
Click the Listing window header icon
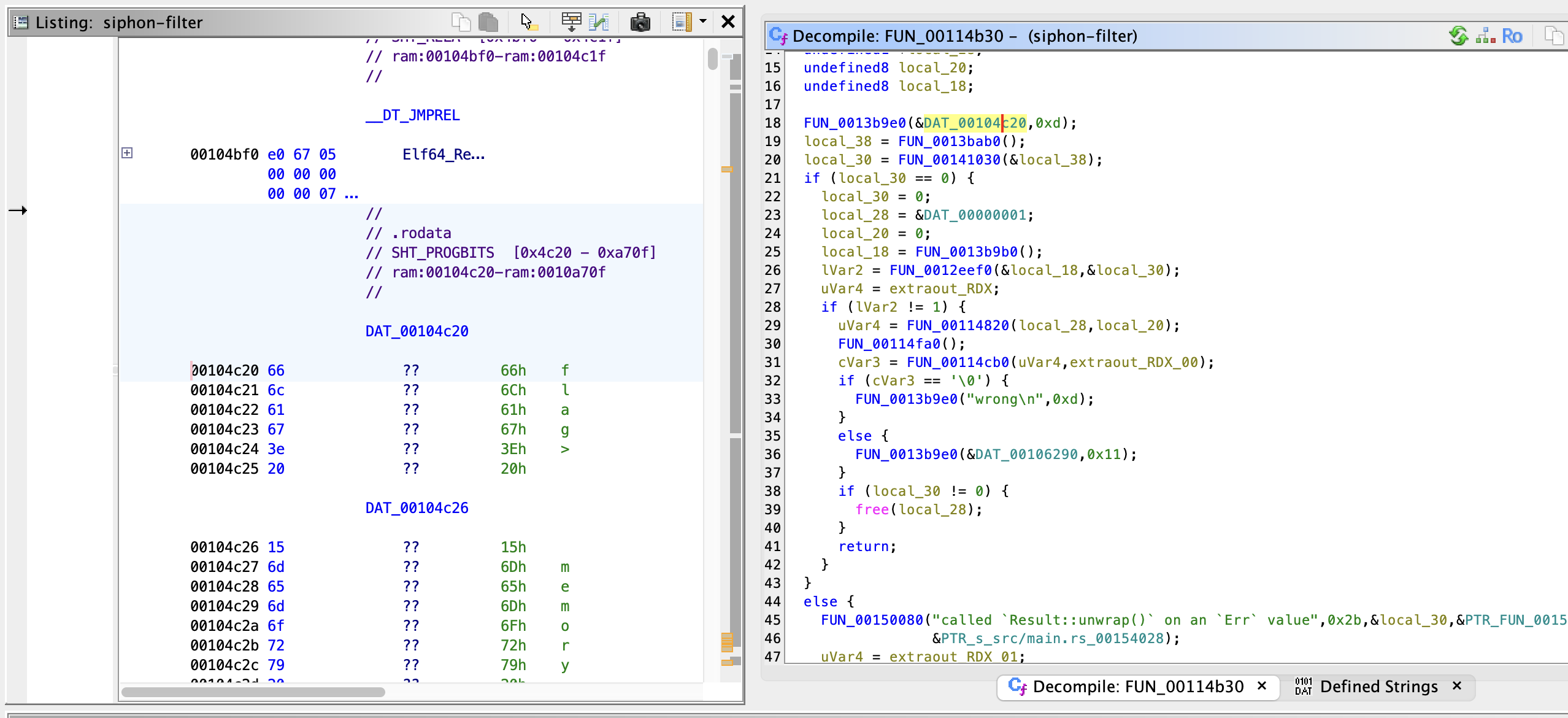[x=21, y=23]
